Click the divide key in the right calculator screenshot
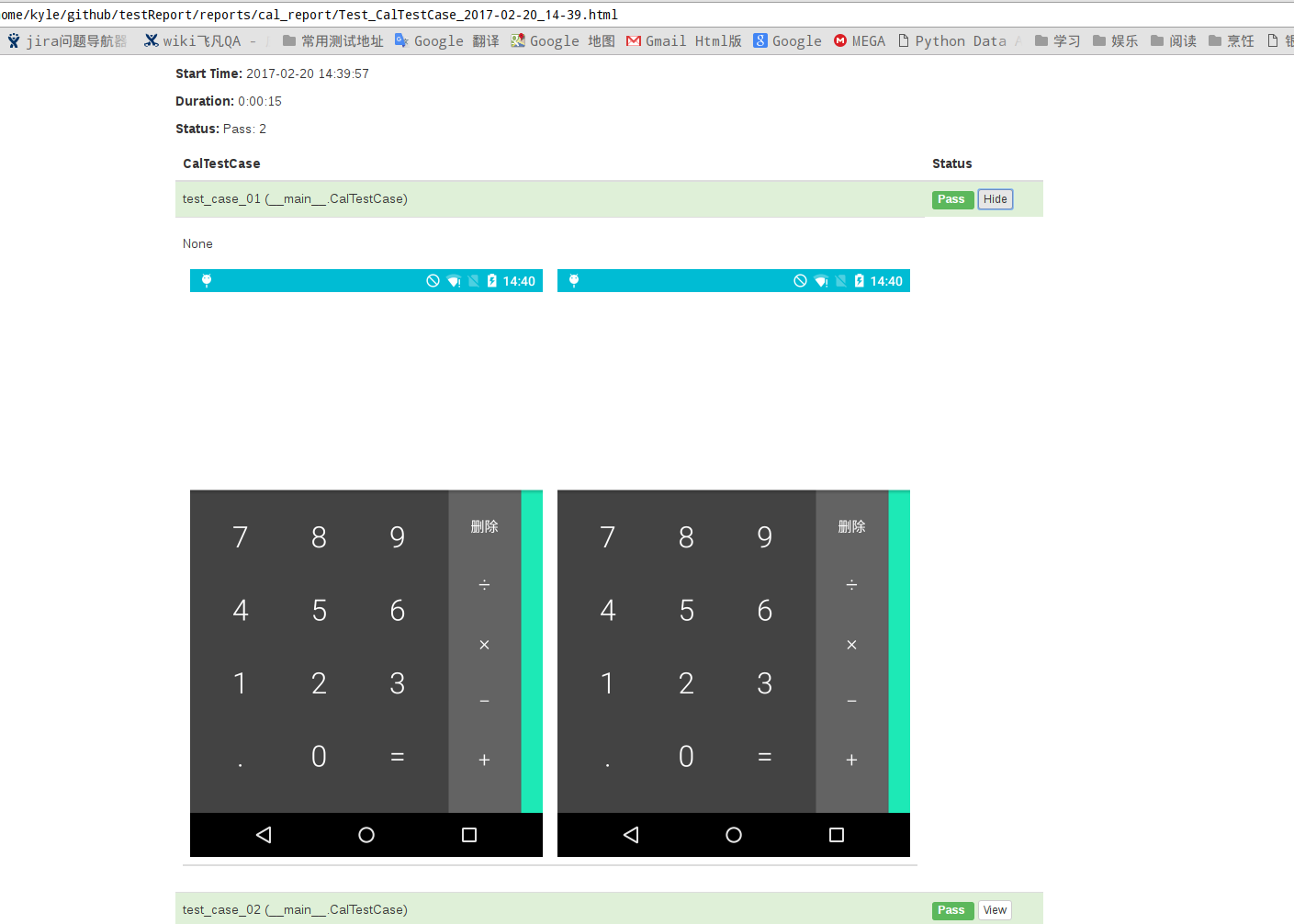 [x=851, y=584]
